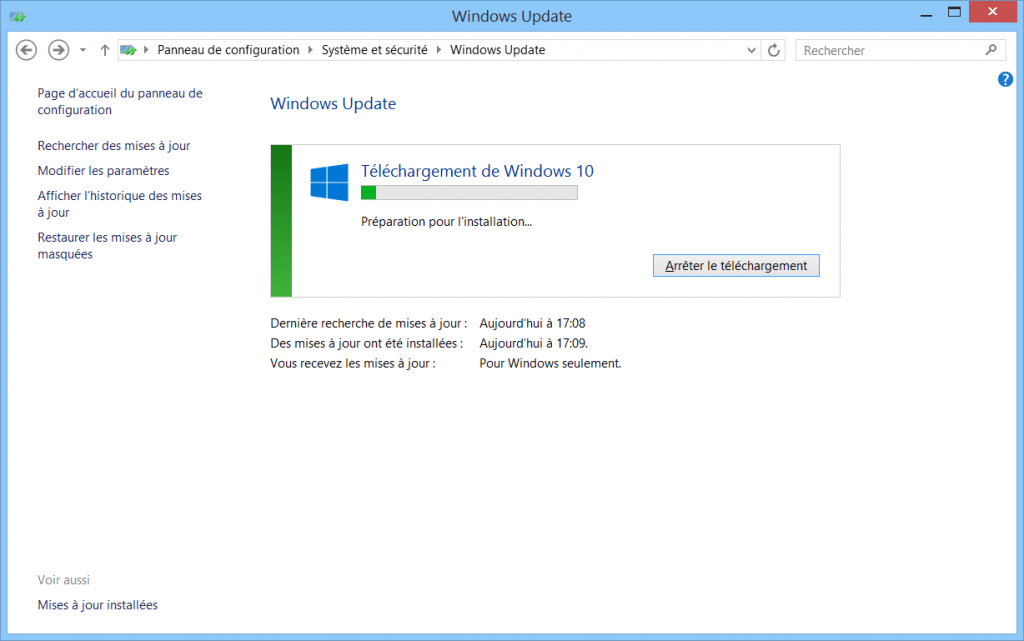Screen dimensions: 1024x641
Task: Click Arrêter le téléchargement button
Action: (x=736, y=266)
